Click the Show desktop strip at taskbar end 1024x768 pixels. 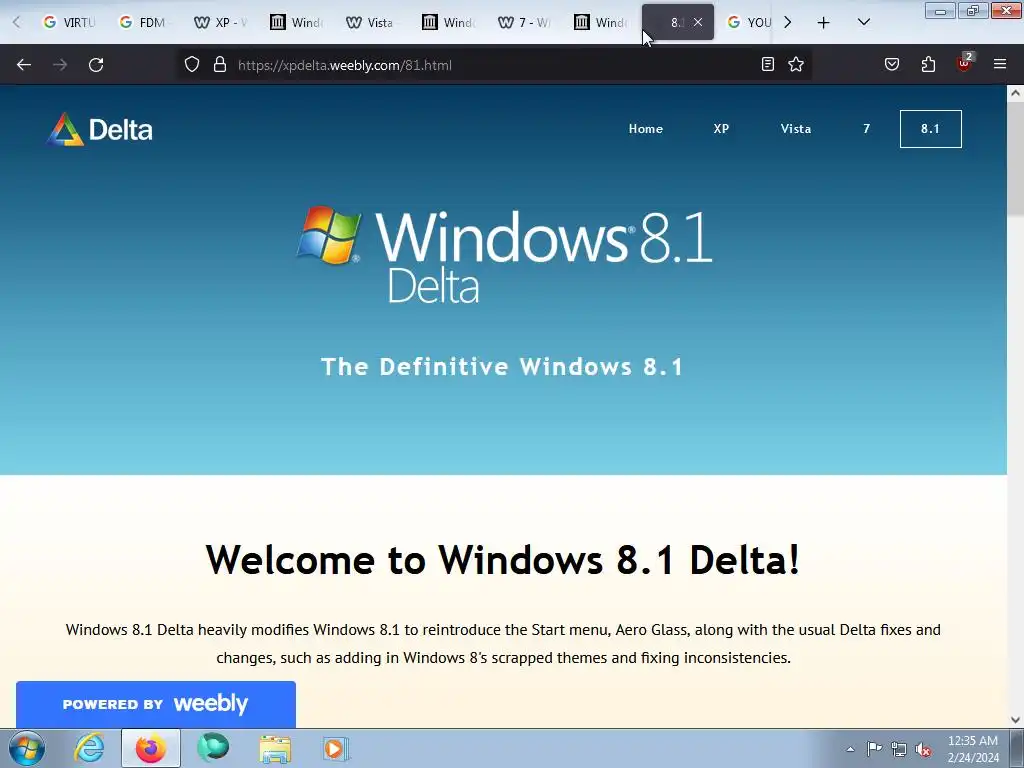tap(1017, 748)
